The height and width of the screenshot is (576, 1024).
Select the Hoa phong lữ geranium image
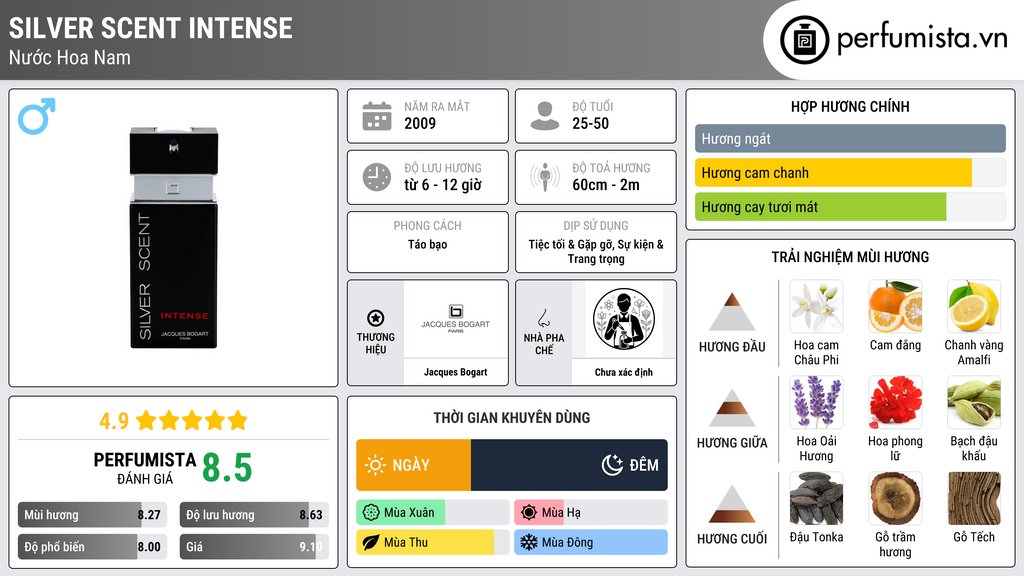895,402
